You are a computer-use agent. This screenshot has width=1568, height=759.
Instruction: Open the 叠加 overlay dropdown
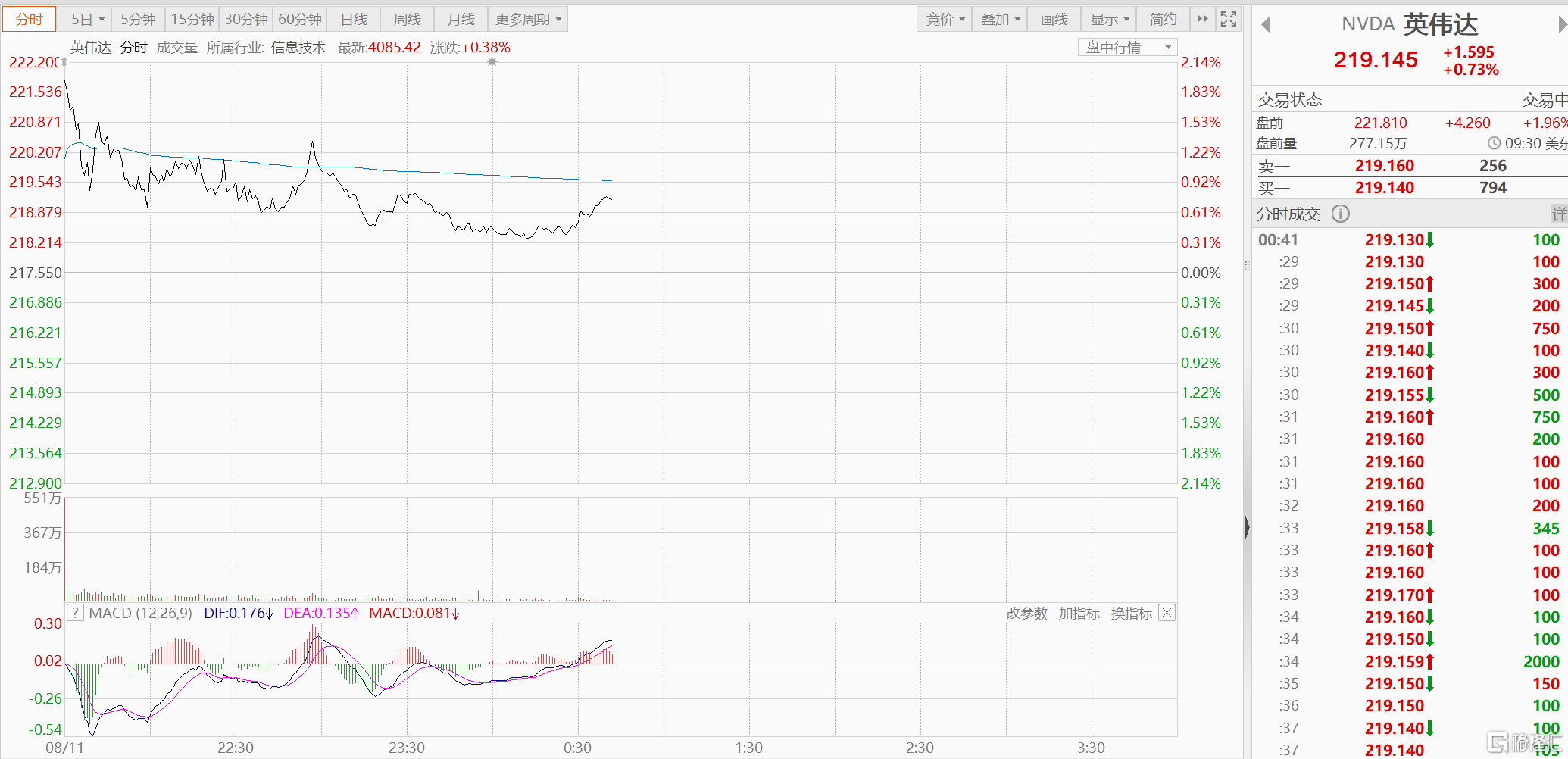pos(1000,19)
